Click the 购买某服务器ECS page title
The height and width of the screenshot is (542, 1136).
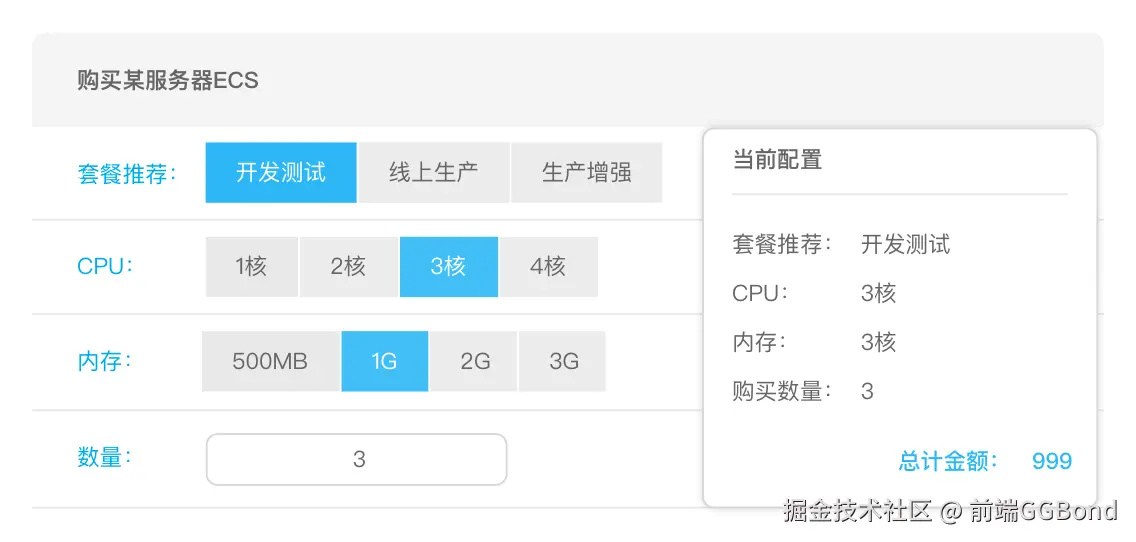tap(168, 81)
